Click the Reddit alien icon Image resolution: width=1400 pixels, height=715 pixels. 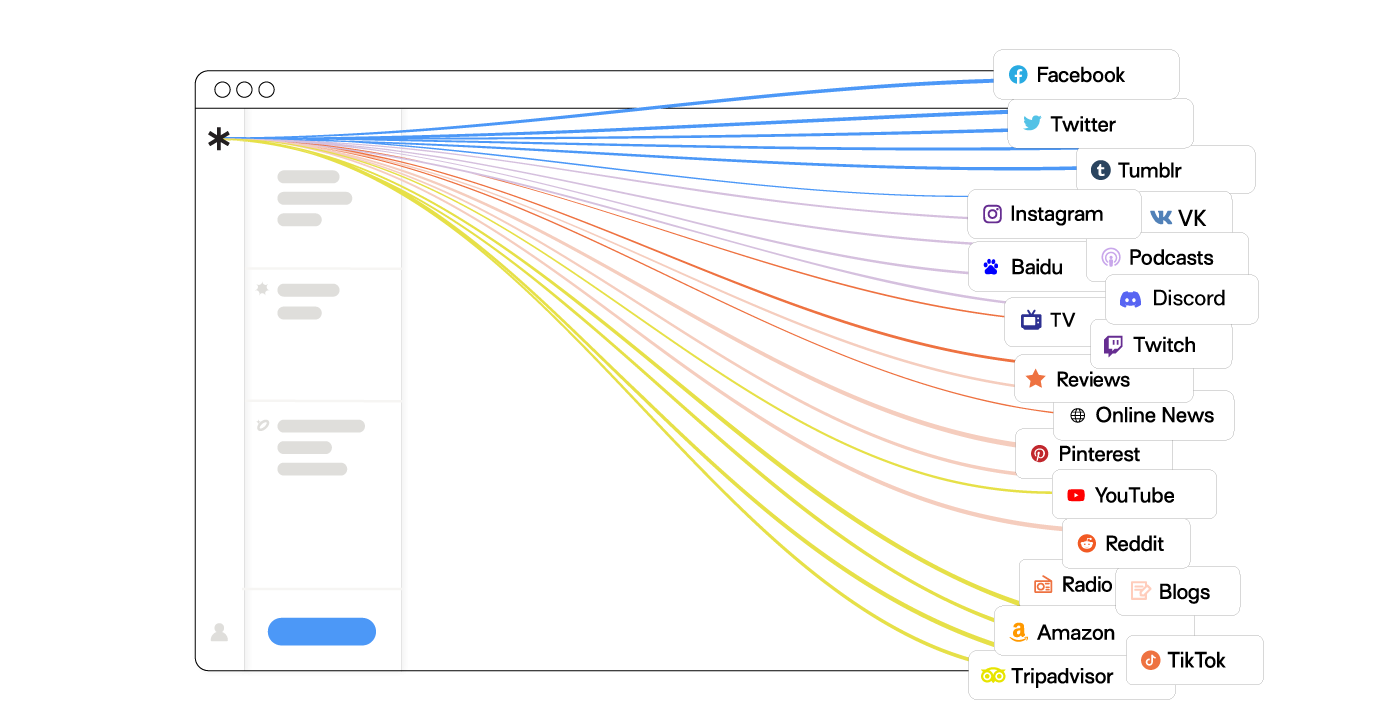pyautogui.click(x=1086, y=544)
